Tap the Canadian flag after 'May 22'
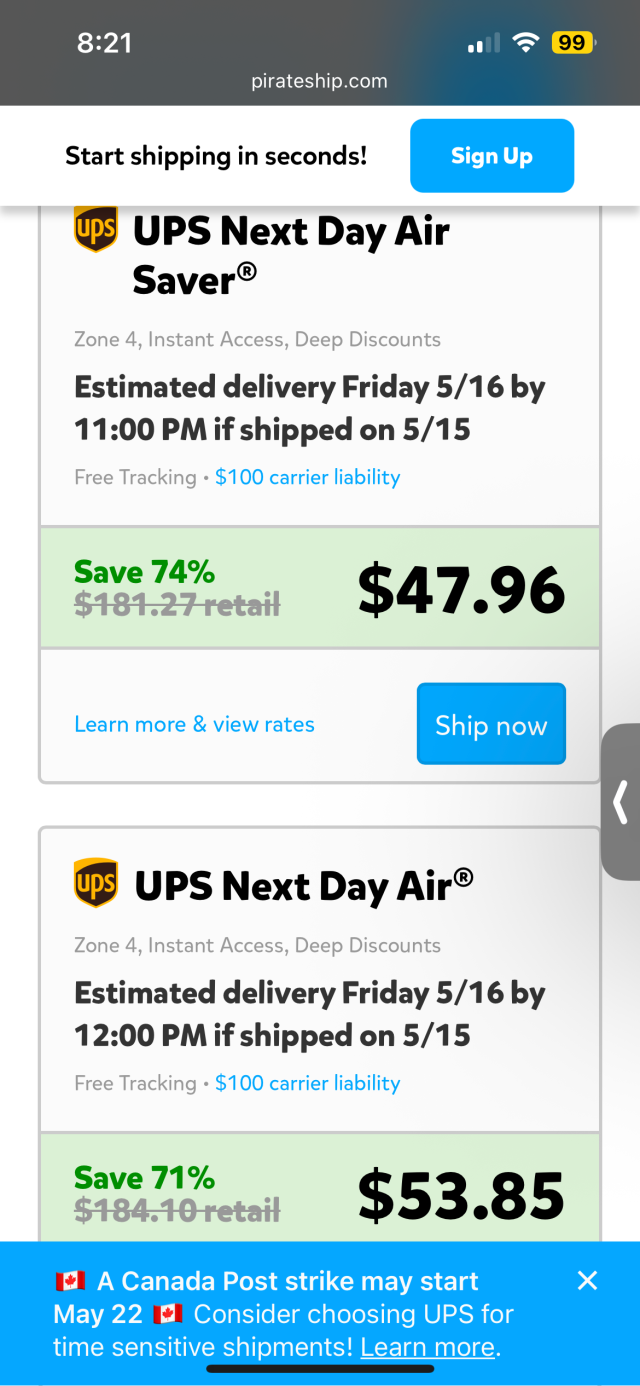640x1386 pixels. tap(168, 1314)
